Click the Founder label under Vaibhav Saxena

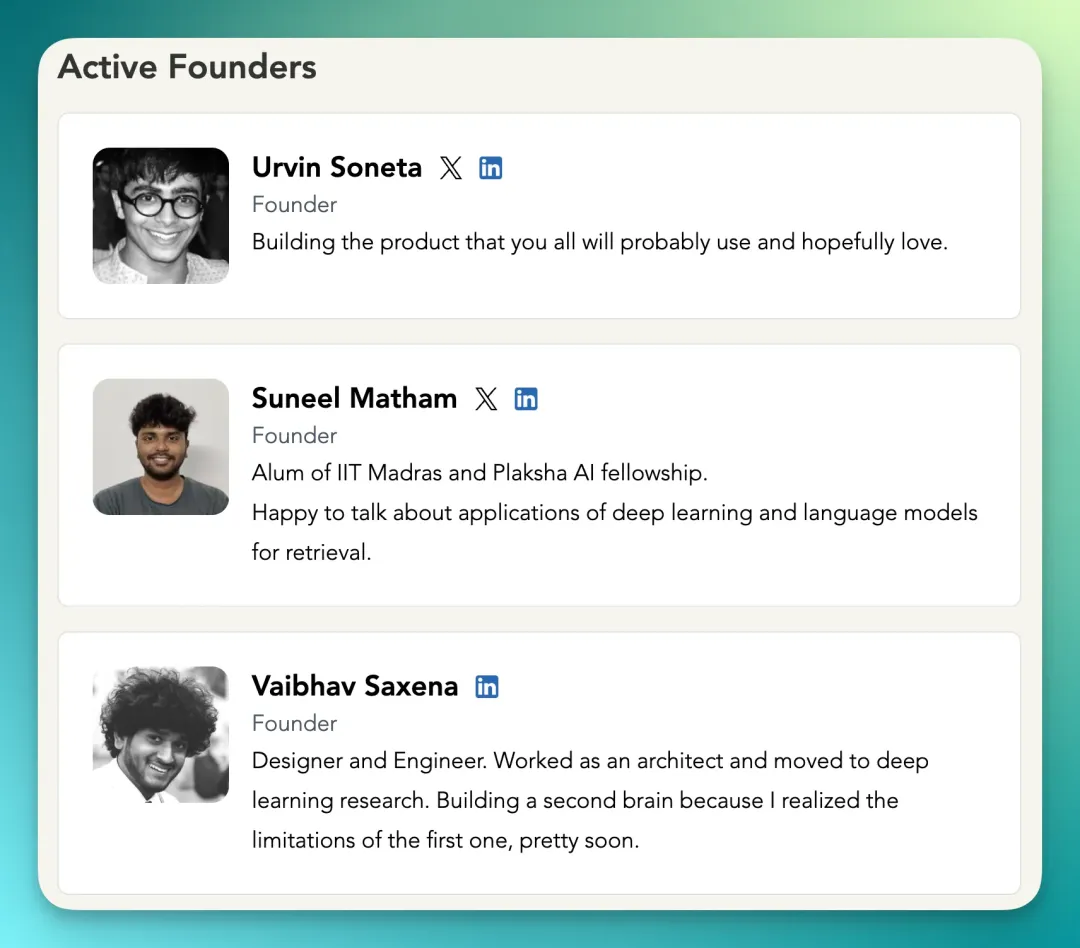tap(294, 724)
